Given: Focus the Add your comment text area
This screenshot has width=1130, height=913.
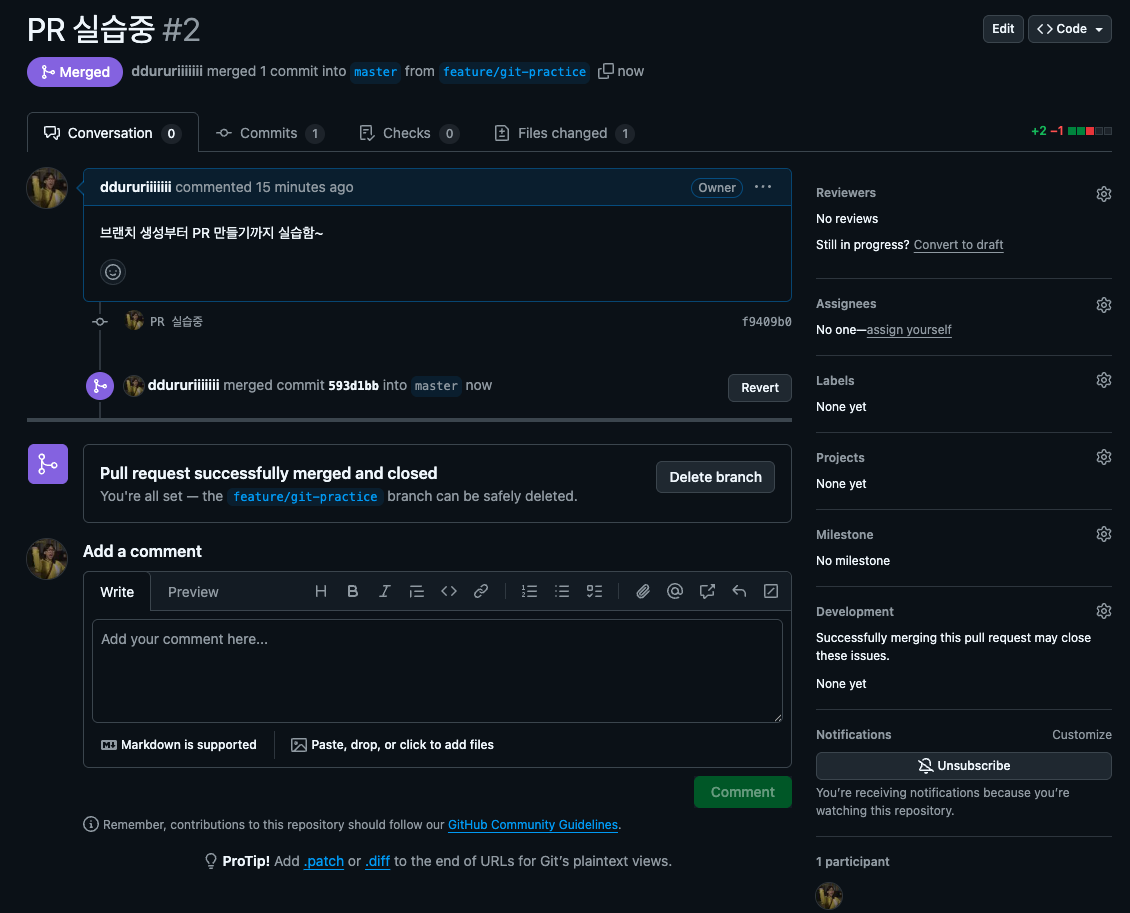Looking at the screenshot, I should 437,671.
